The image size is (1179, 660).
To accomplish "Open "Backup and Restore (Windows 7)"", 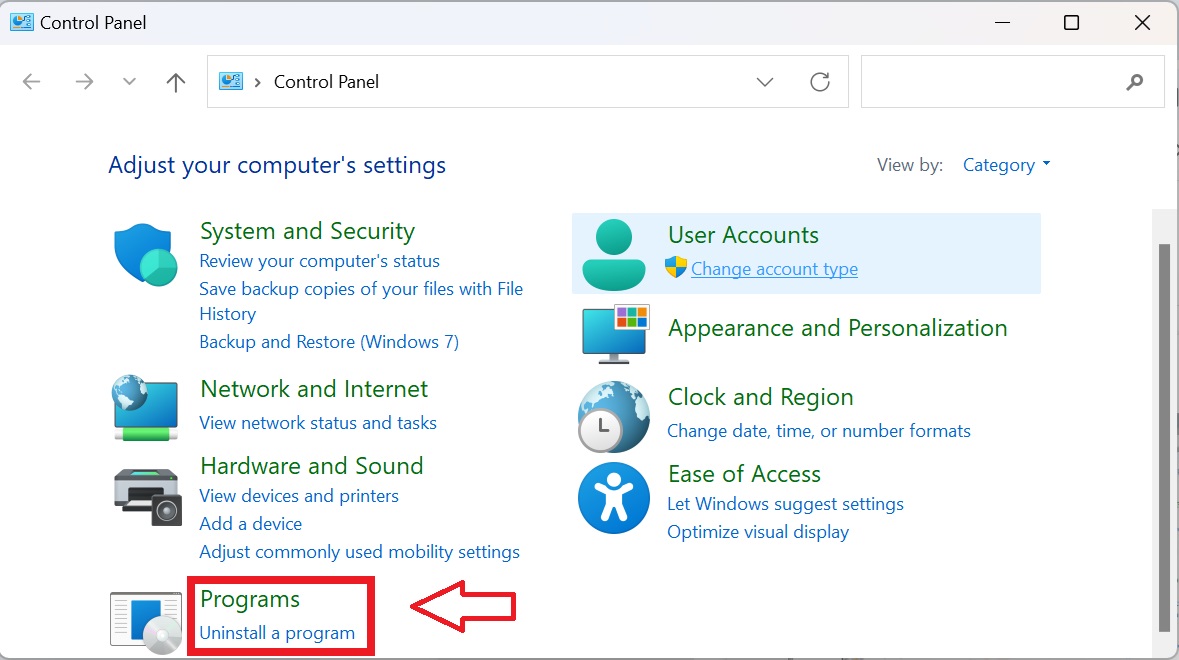I will pos(328,341).
